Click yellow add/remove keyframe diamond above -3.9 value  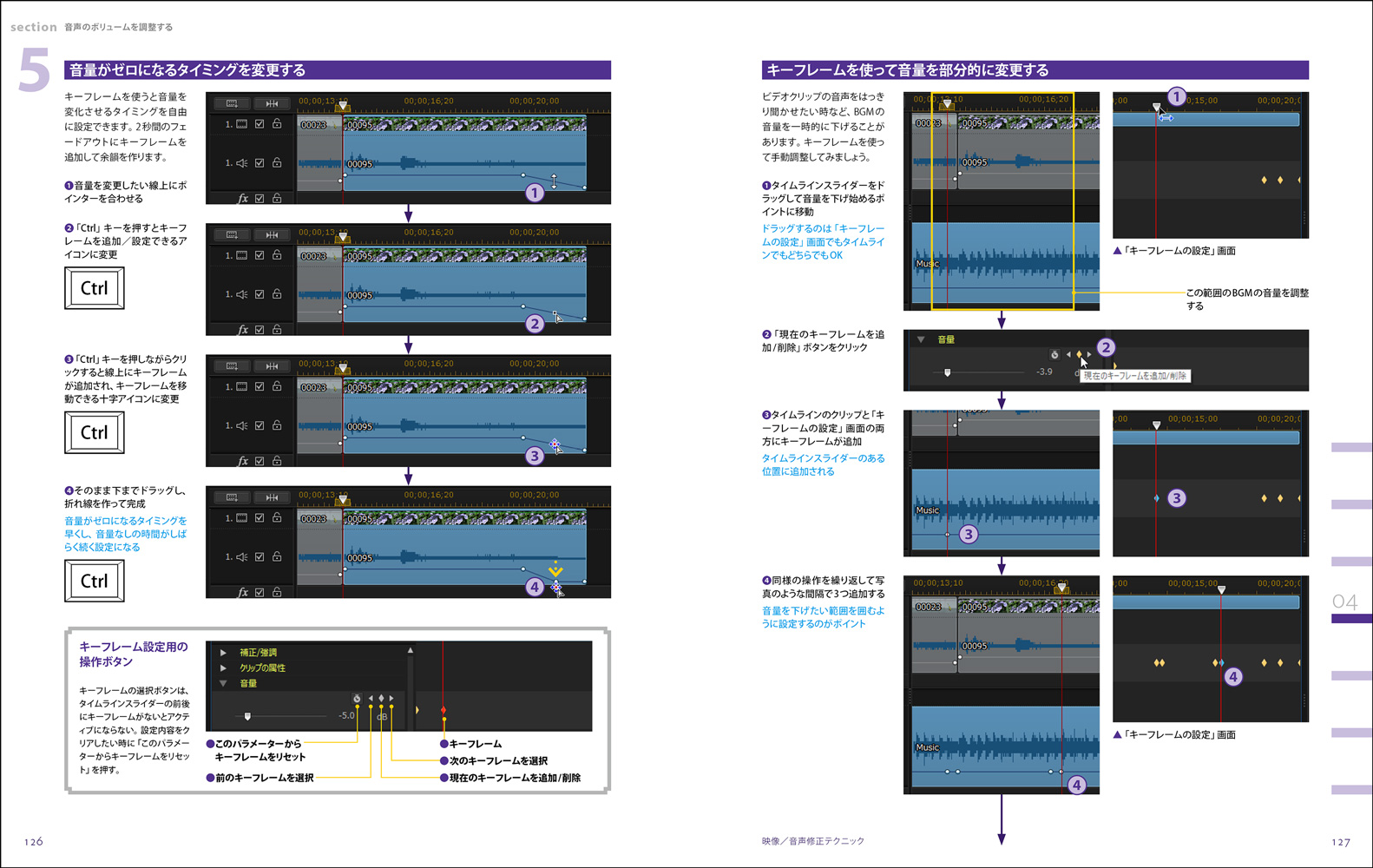pos(1079,354)
